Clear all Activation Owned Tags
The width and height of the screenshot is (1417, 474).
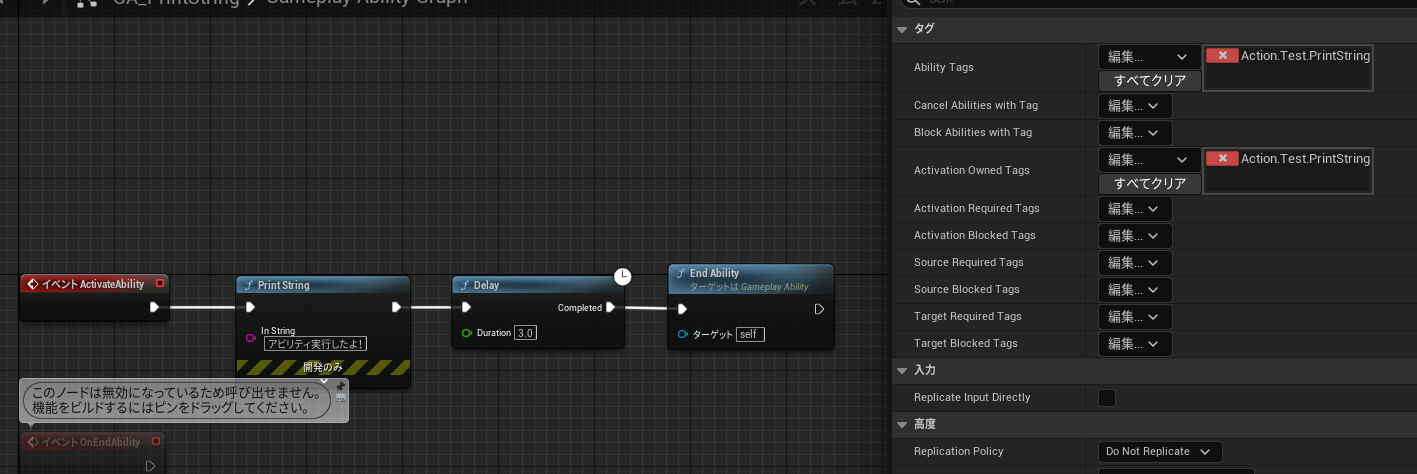[1149, 184]
